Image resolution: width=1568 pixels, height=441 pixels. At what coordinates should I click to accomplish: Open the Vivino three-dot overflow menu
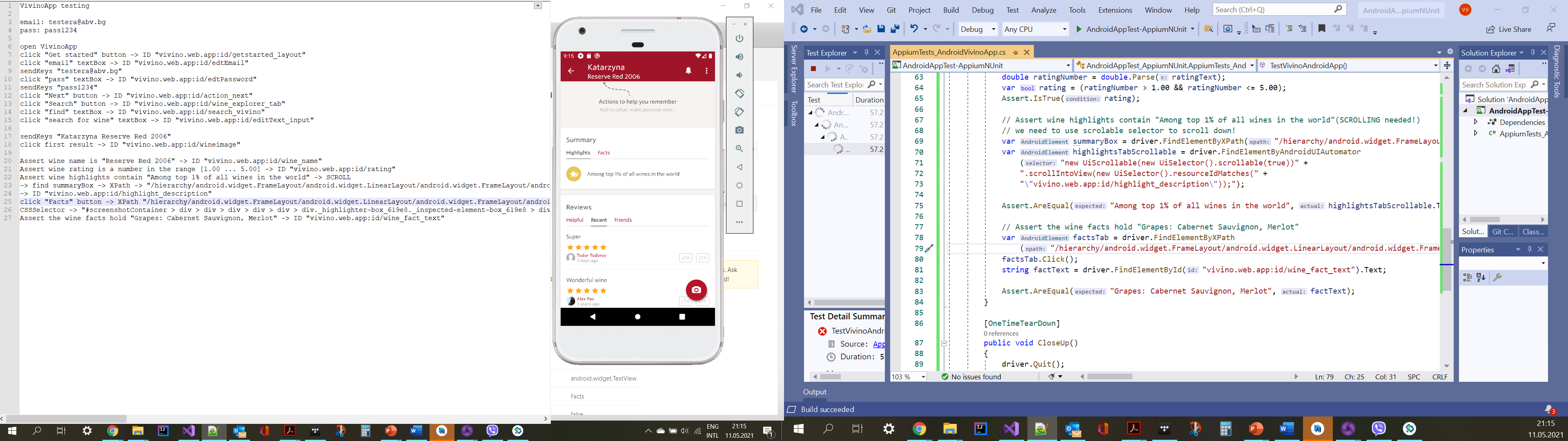(707, 71)
